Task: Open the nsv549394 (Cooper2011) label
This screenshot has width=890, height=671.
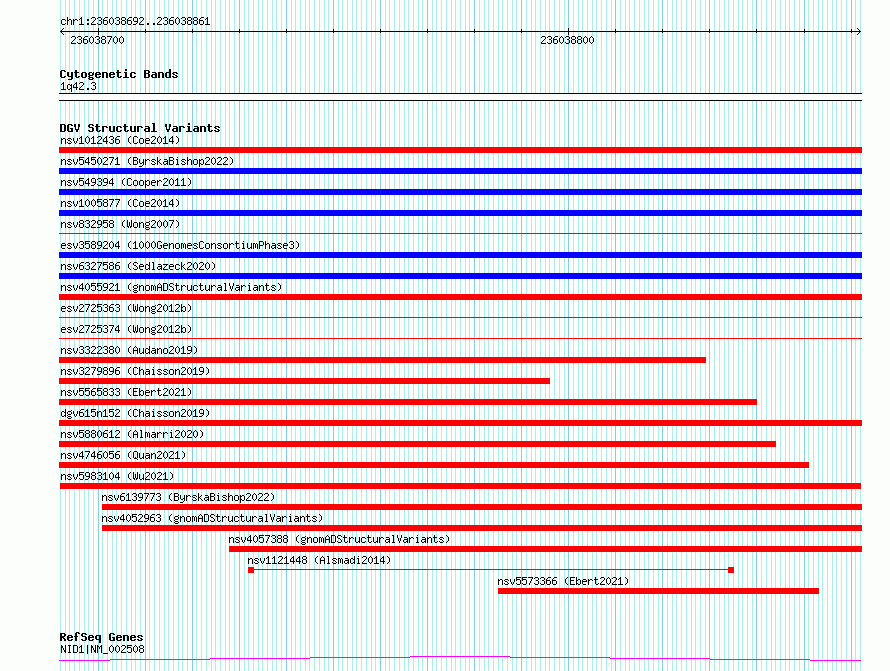Action: pyautogui.click(x=126, y=182)
